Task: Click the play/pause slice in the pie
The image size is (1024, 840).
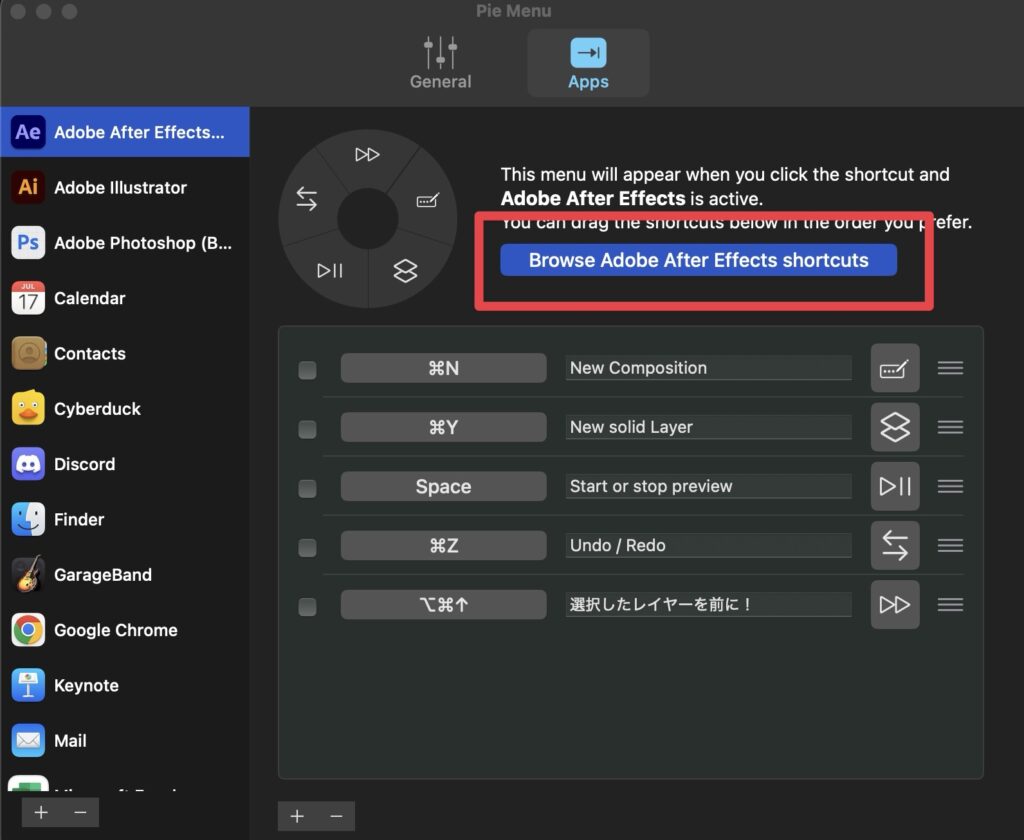Action: (330, 270)
